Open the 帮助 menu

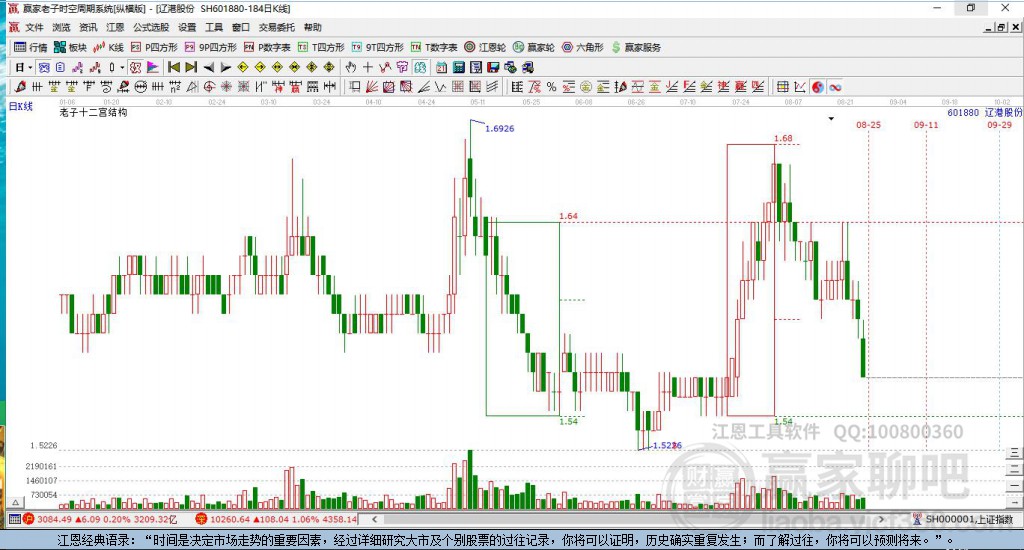pyautogui.click(x=312, y=27)
